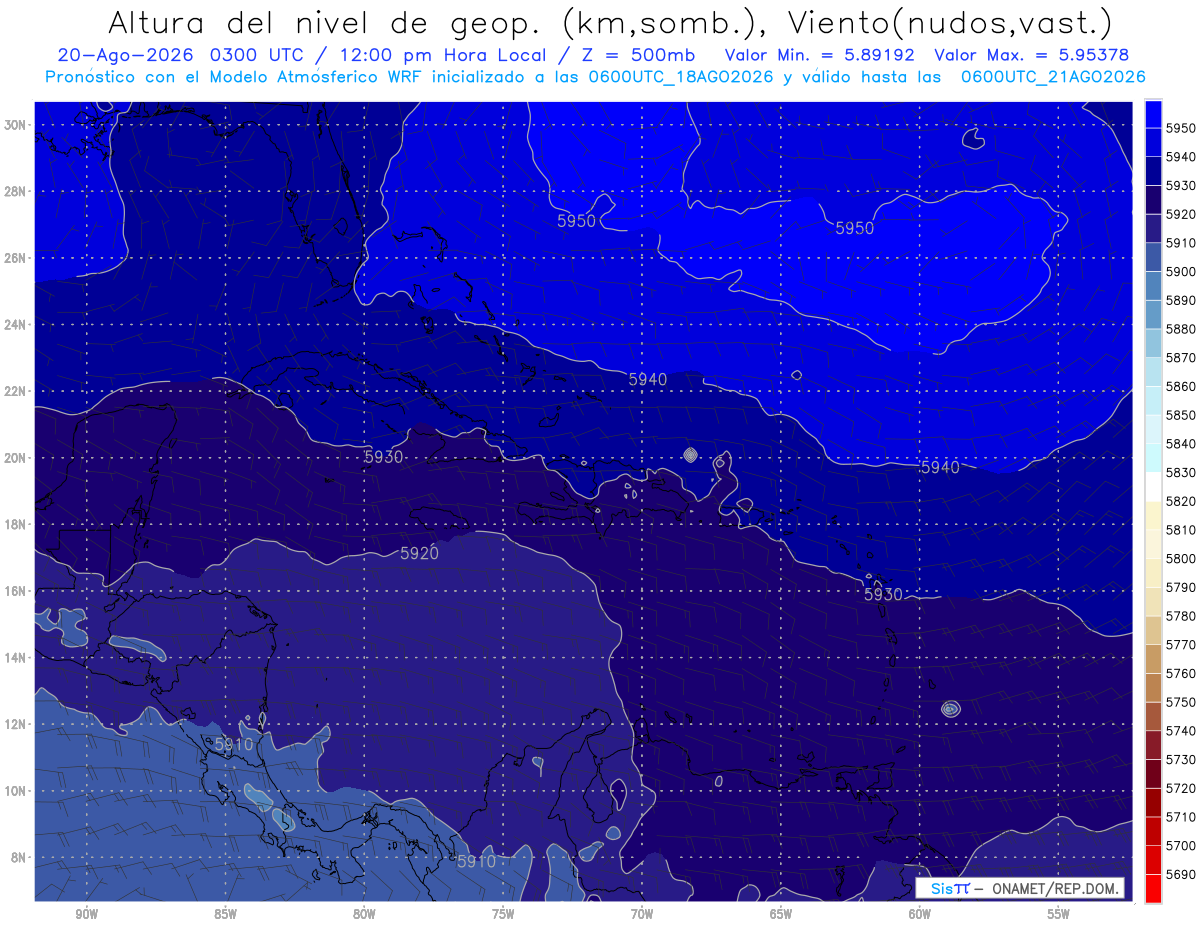The width and height of the screenshot is (1200, 927).
Task: Click the '0600UTC_21AGO2026' valid-until time
Action: [x=1054, y=77]
